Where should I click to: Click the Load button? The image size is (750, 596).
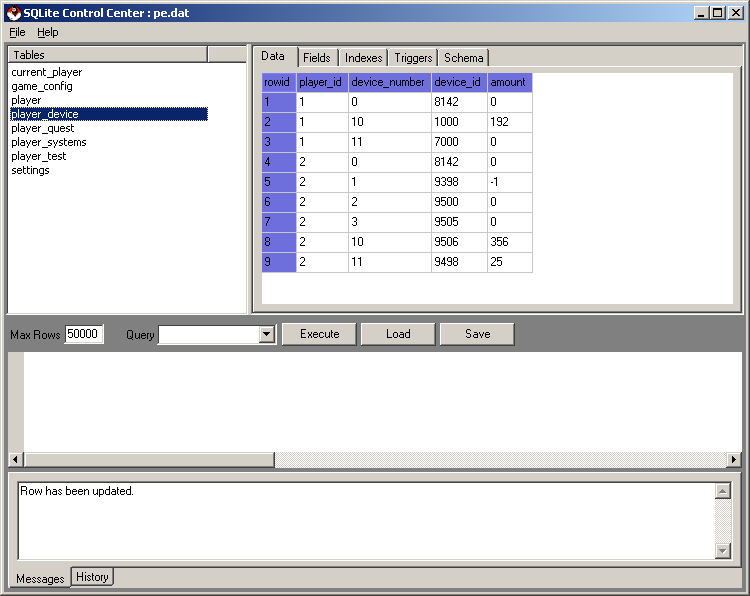point(398,334)
